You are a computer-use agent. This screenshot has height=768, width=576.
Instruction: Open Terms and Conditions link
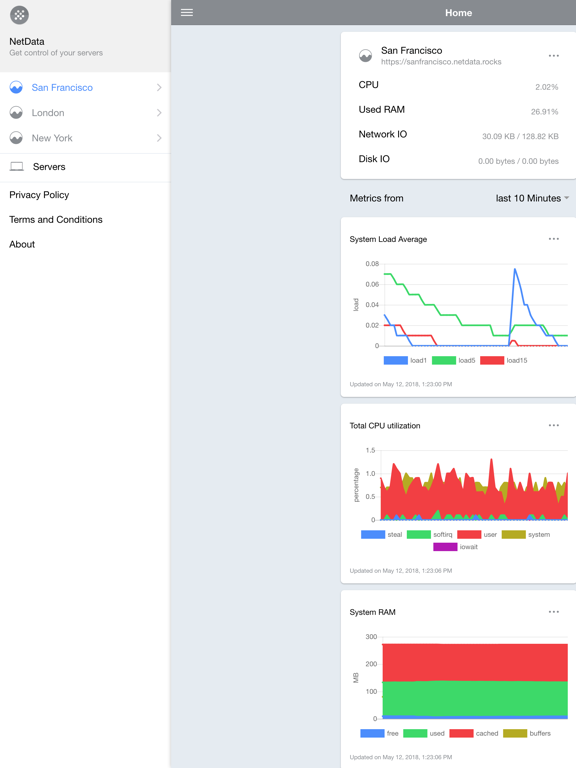coord(56,219)
